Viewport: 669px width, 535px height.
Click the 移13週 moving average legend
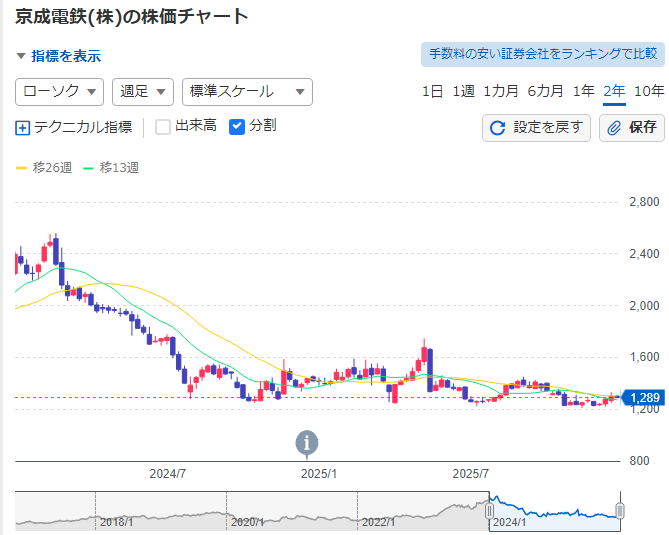[111, 168]
